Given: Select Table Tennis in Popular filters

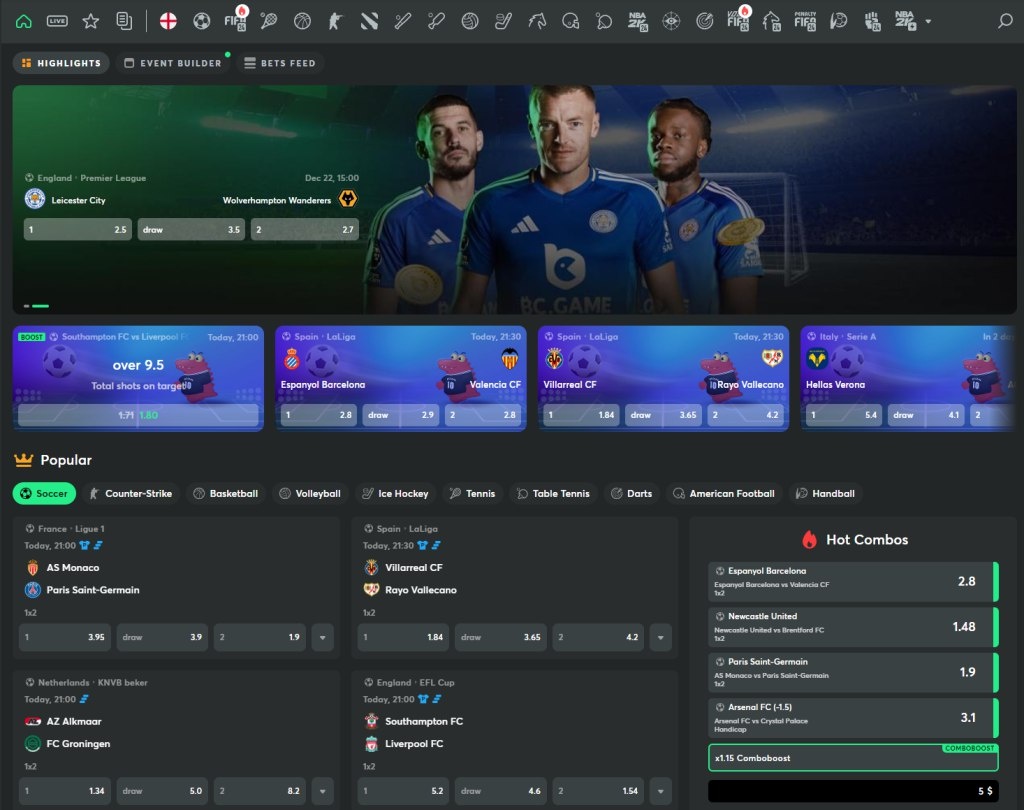Looking at the screenshot, I should coord(554,493).
